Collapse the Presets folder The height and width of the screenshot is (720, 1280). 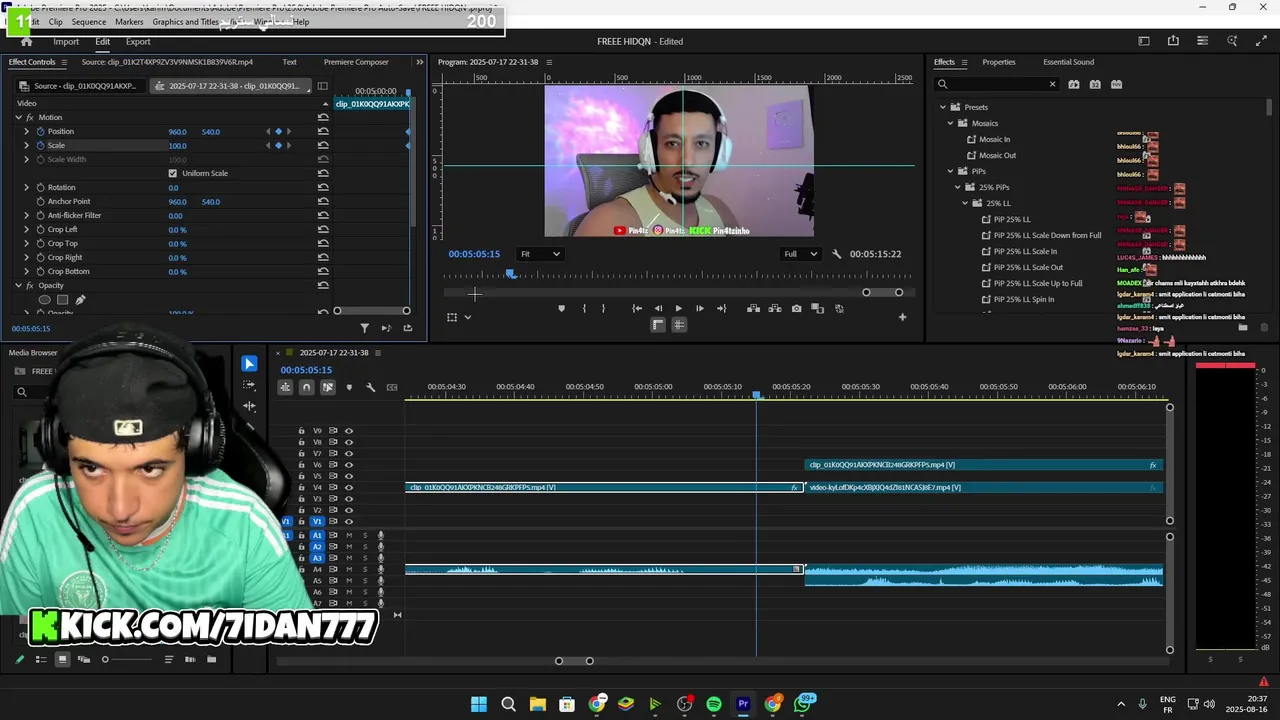click(942, 107)
